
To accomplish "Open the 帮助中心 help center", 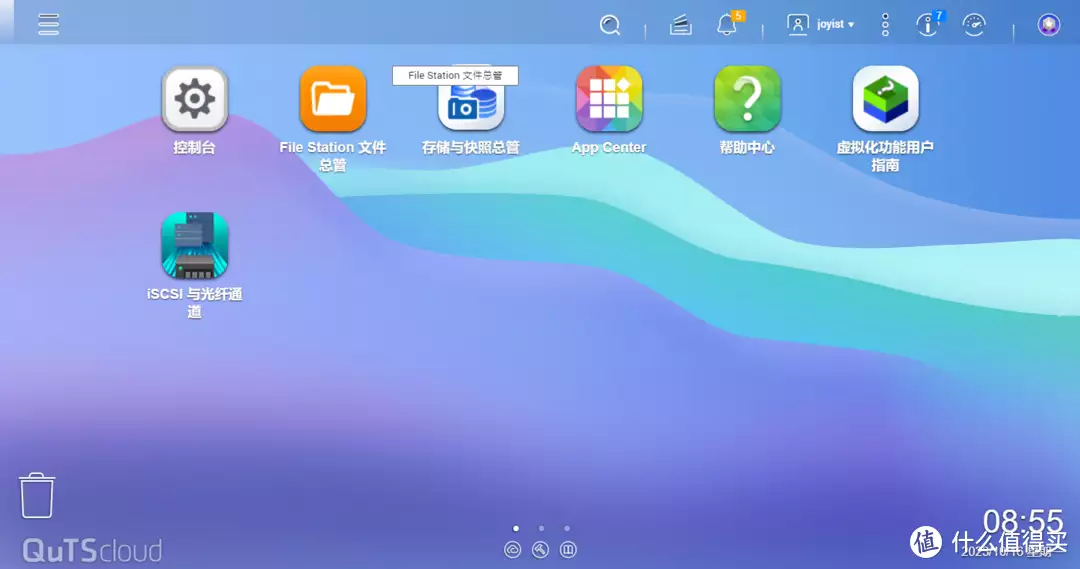I will [747, 99].
